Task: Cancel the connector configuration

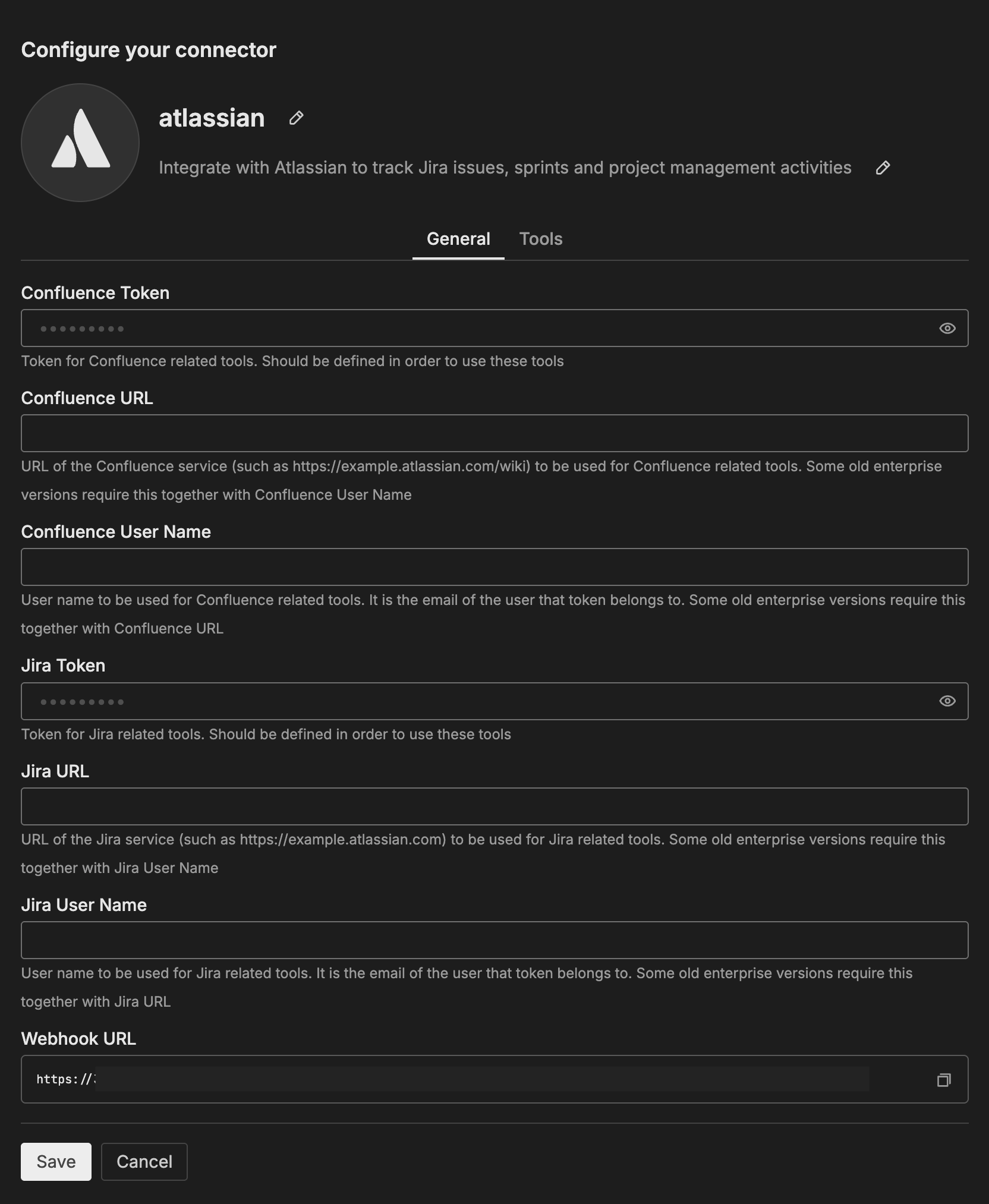Action: 144,1161
